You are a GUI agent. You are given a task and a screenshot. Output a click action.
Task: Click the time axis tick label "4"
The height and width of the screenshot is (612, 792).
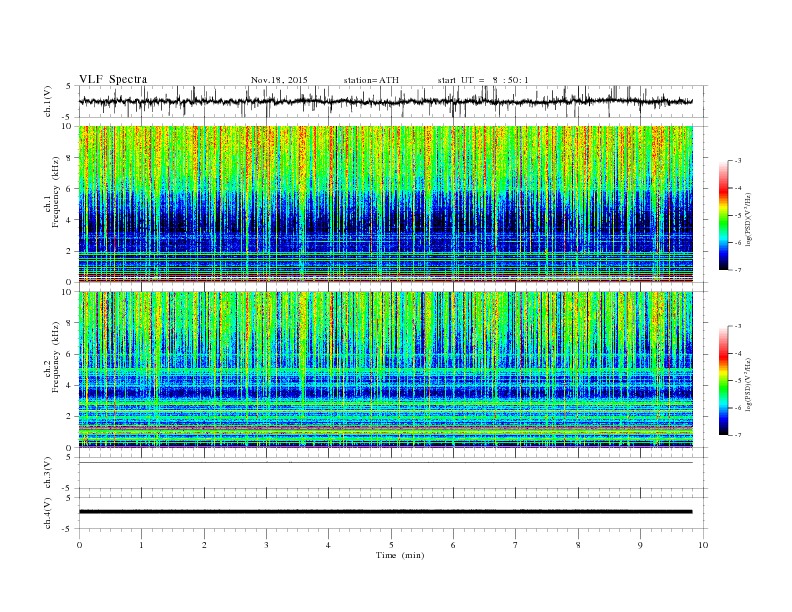tap(328, 545)
